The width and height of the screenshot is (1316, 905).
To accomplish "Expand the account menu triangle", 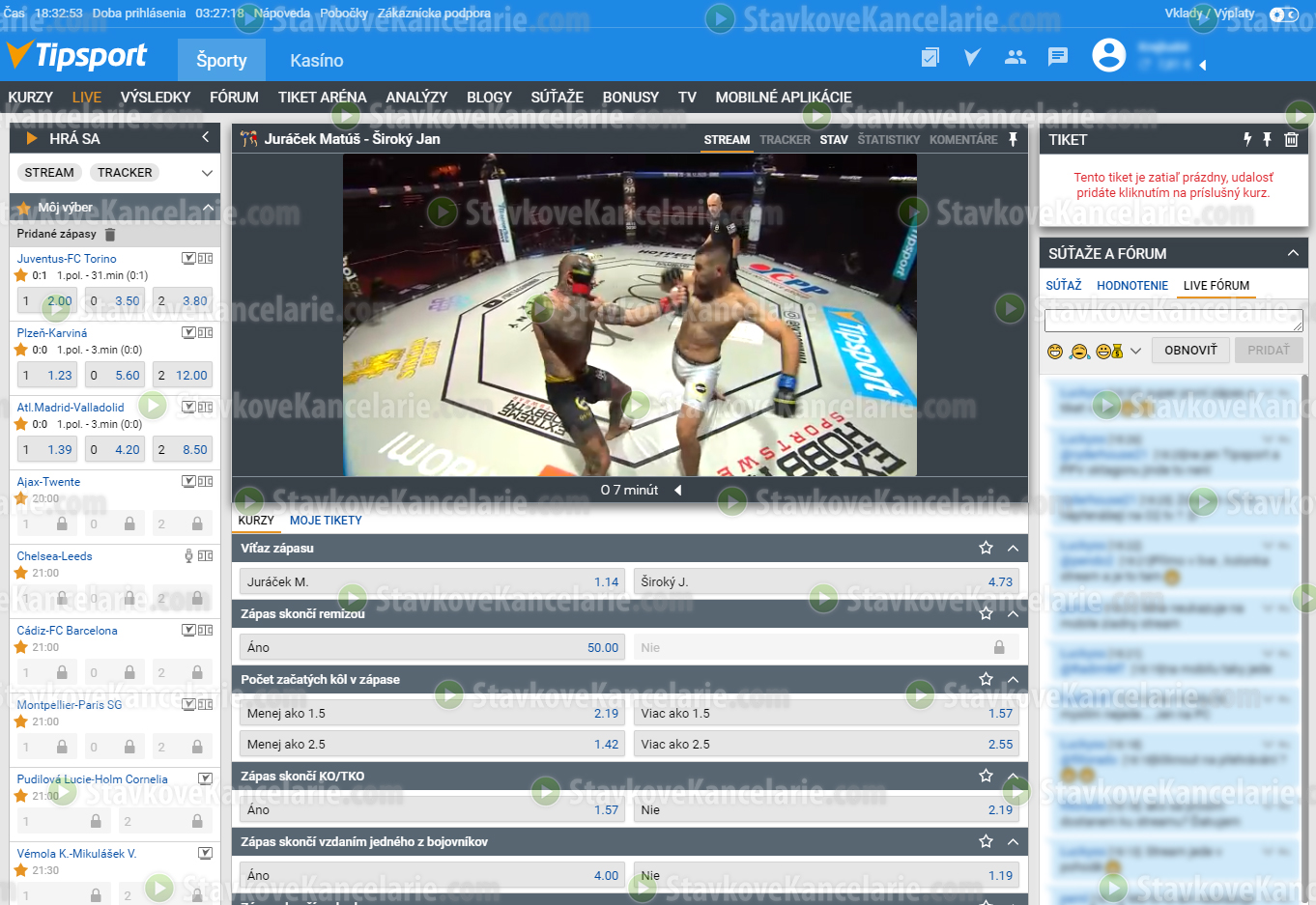I will coord(1202,66).
